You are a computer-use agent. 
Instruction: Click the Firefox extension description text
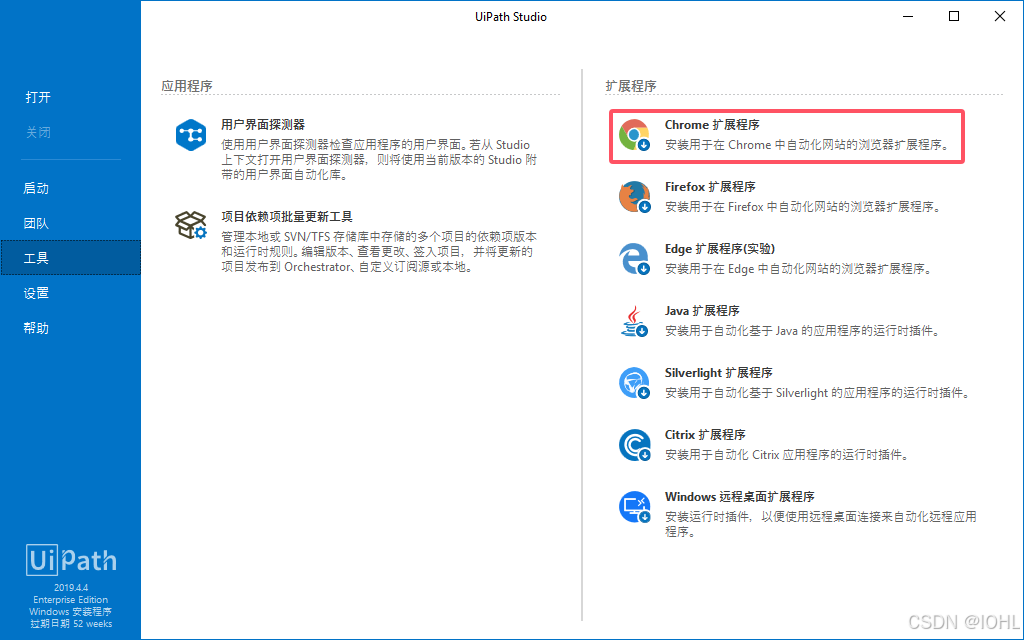coord(804,207)
